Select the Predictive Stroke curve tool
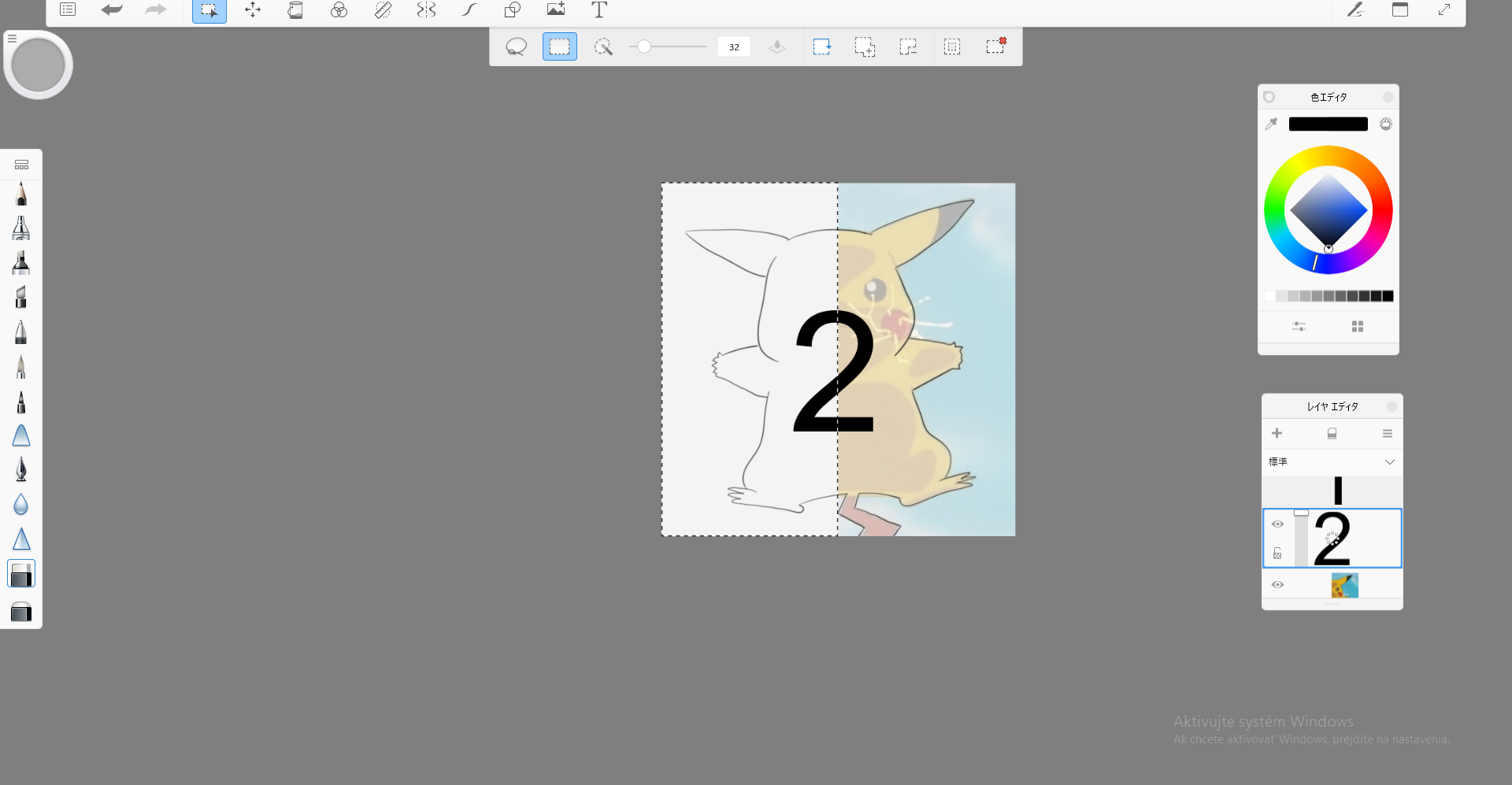 [x=469, y=9]
